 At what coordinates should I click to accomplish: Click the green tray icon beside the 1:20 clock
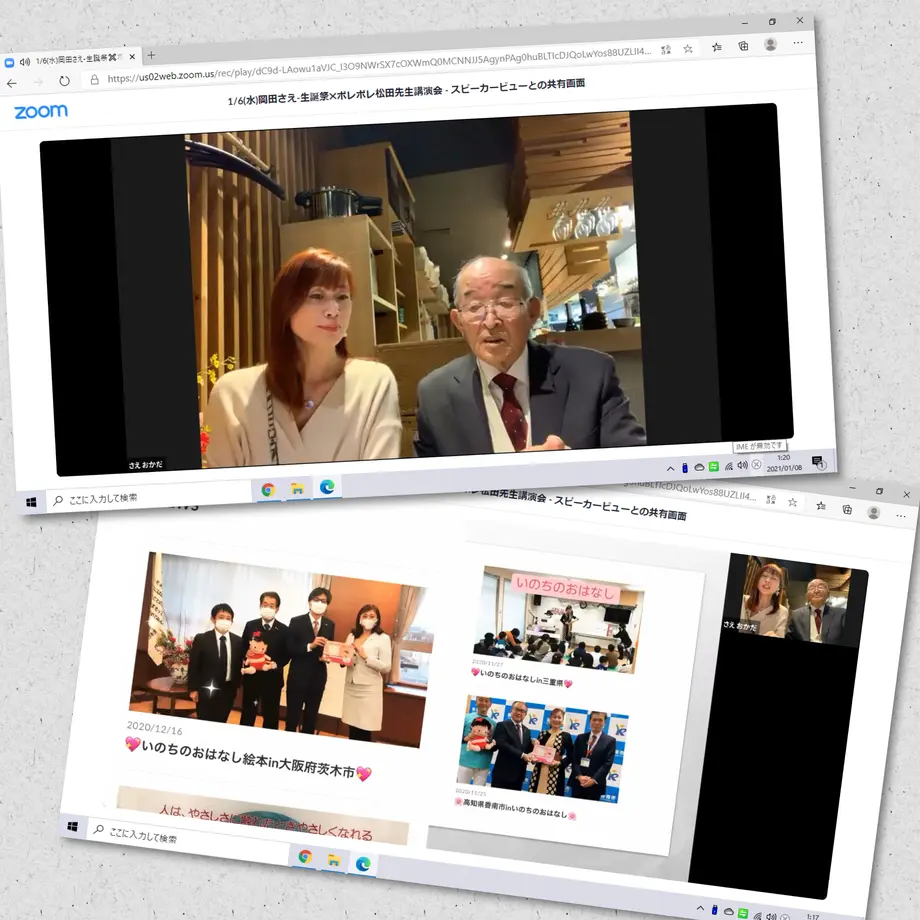click(713, 466)
